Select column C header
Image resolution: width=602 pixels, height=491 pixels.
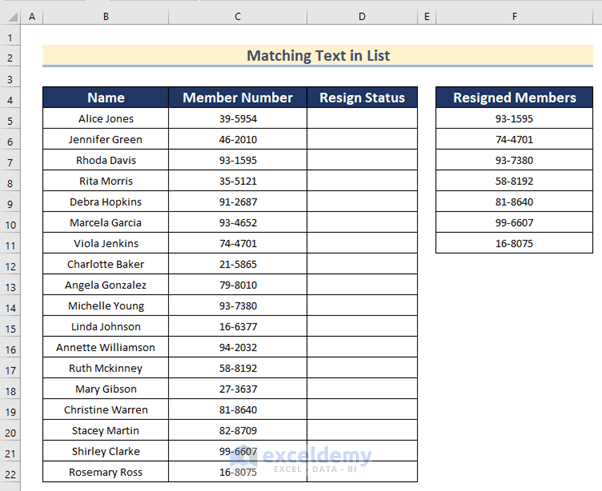(x=238, y=17)
